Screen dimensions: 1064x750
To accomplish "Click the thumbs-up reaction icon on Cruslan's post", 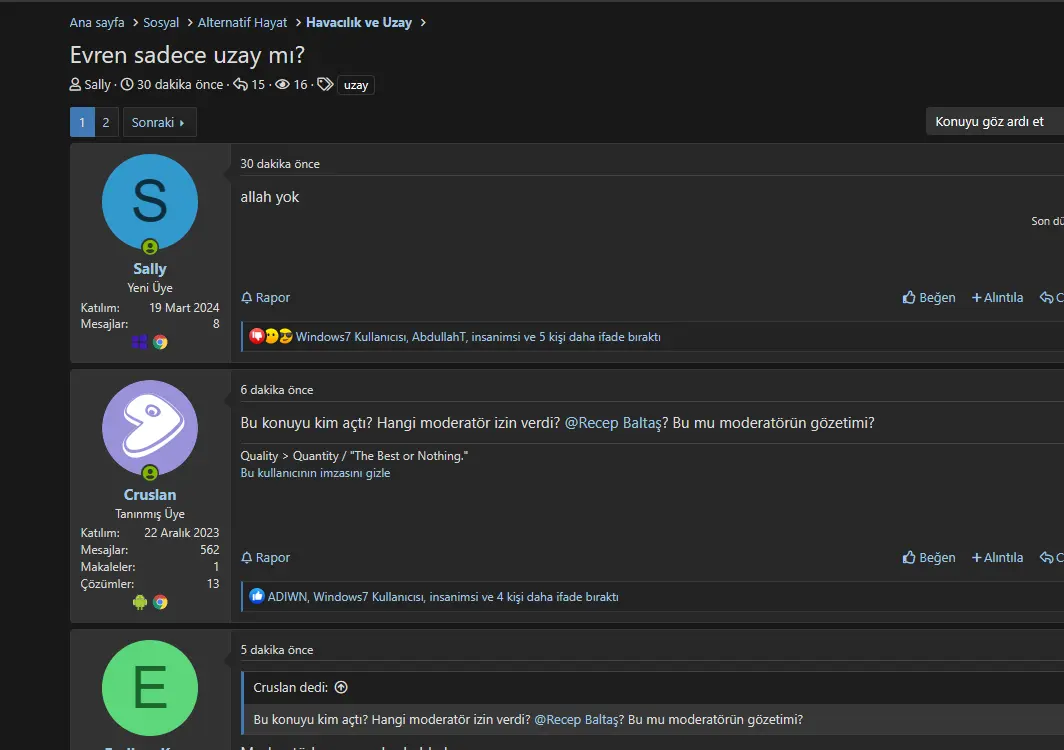I will pyautogui.click(x=256, y=596).
